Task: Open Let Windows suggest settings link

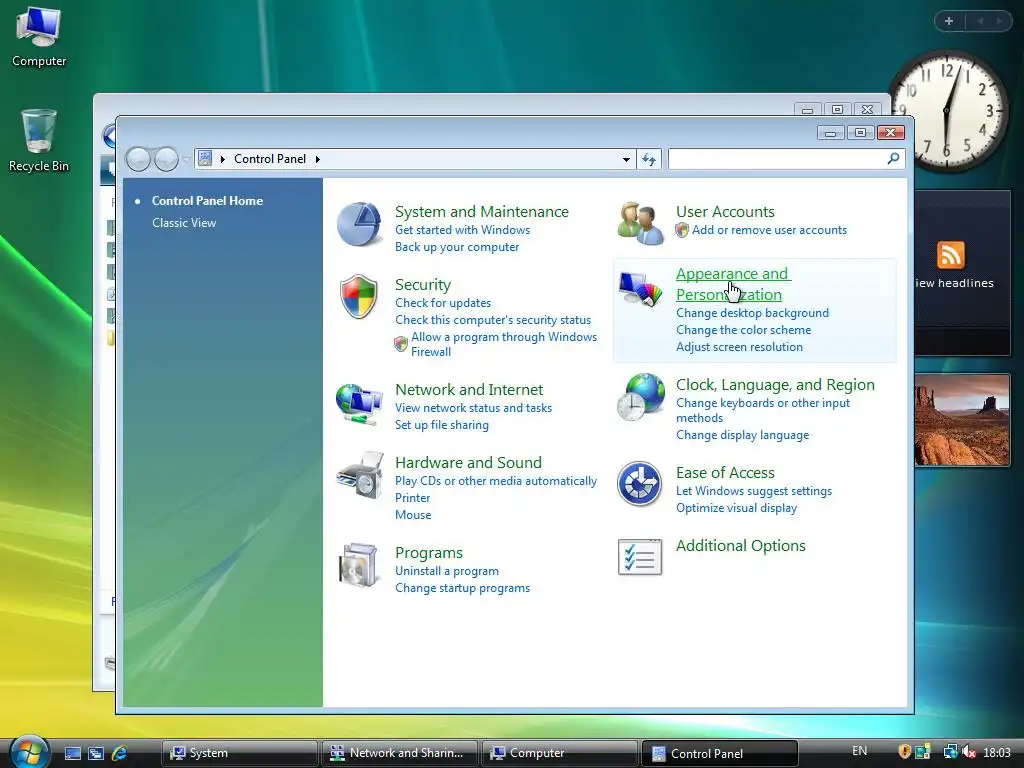Action: pos(754,491)
